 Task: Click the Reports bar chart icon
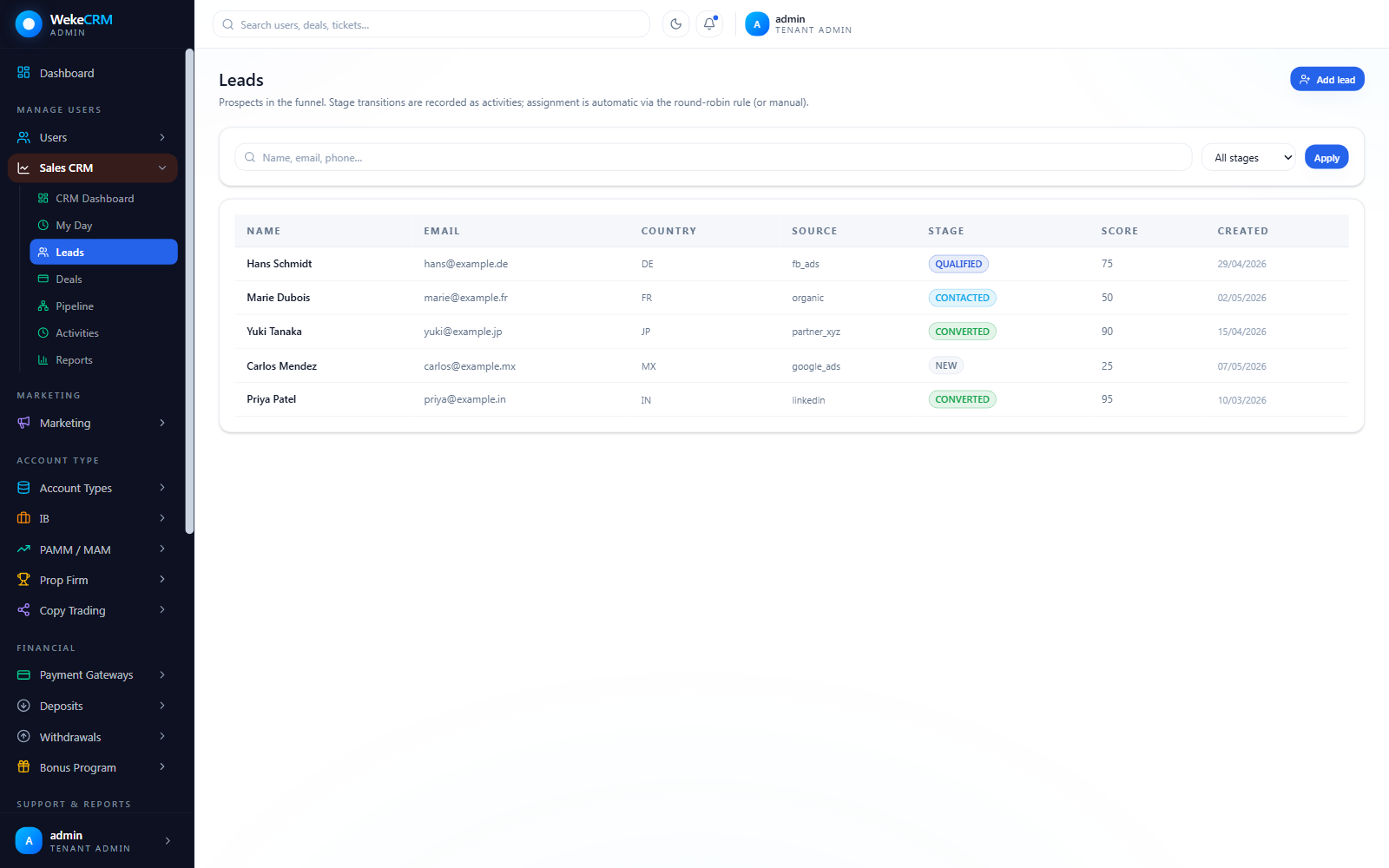pyautogui.click(x=43, y=360)
